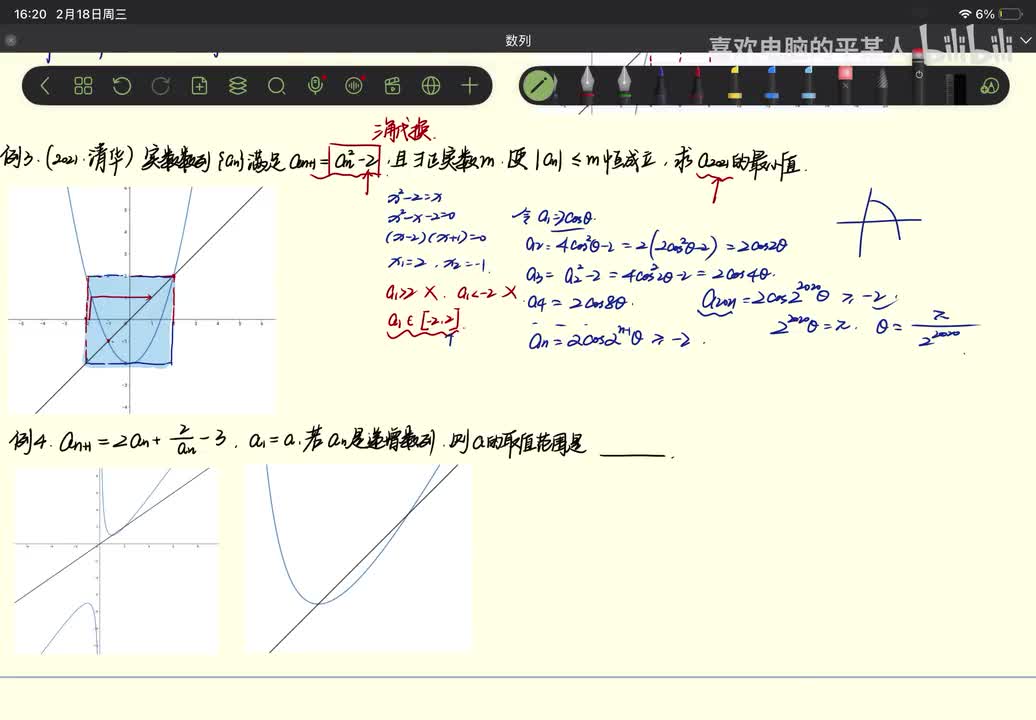
Task: Close the document with the X button
Action: (x=10, y=40)
